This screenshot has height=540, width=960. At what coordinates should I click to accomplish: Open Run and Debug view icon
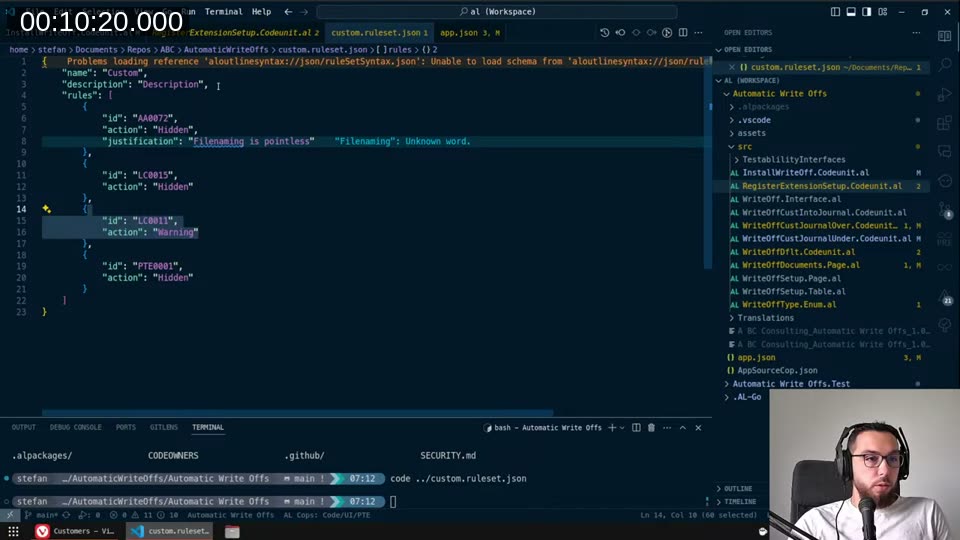coord(945,94)
